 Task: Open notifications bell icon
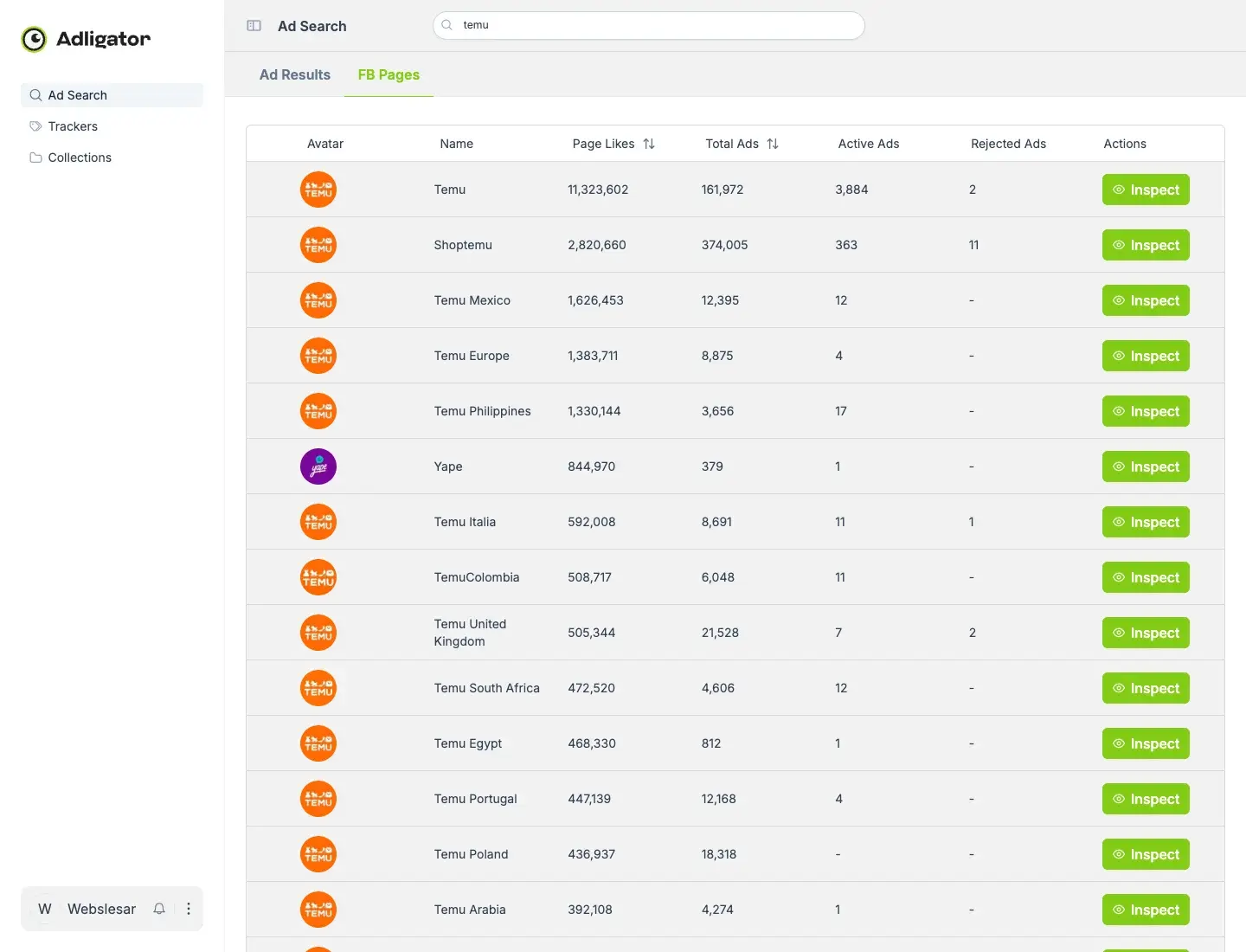coord(159,909)
